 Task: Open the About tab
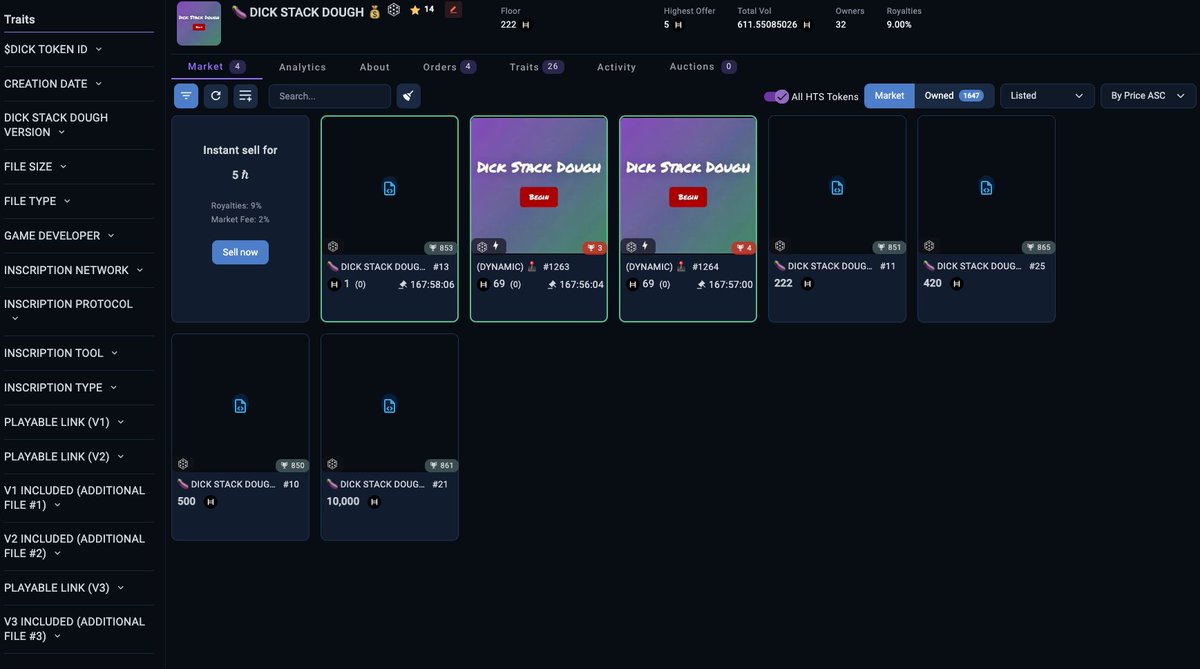(375, 67)
